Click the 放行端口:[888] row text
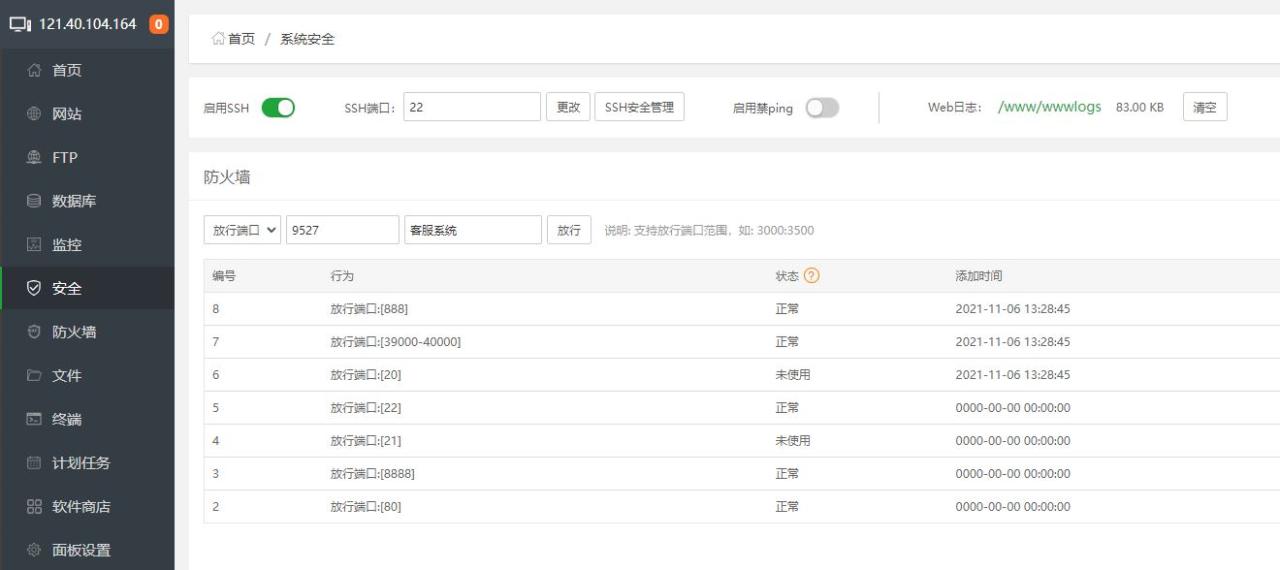The height and width of the screenshot is (570, 1280). [x=369, y=309]
